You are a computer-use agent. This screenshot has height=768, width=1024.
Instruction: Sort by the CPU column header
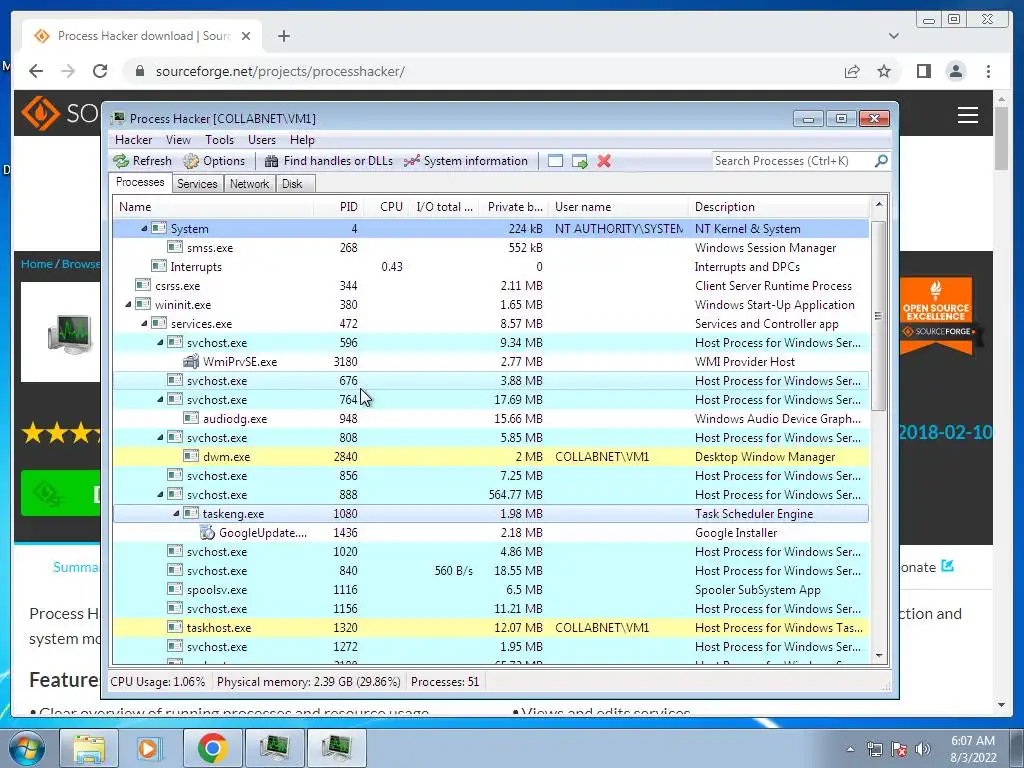tap(386, 207)
